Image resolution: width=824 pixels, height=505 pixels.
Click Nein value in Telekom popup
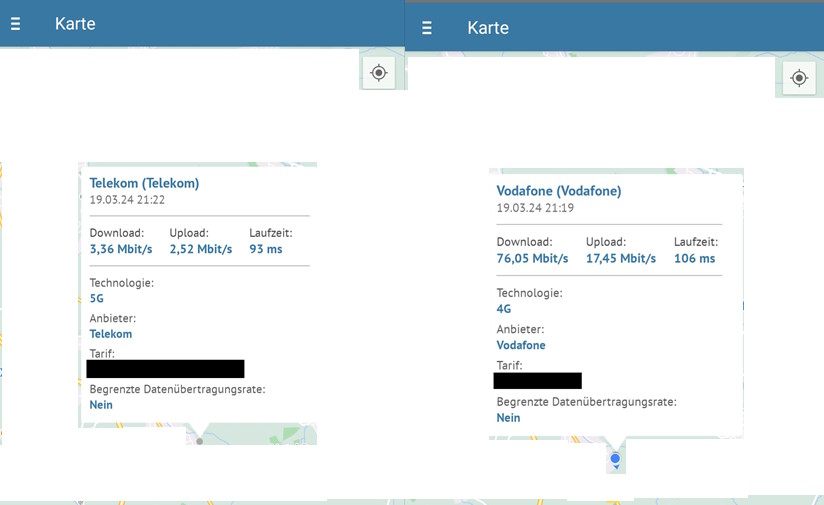click(101, 405)
